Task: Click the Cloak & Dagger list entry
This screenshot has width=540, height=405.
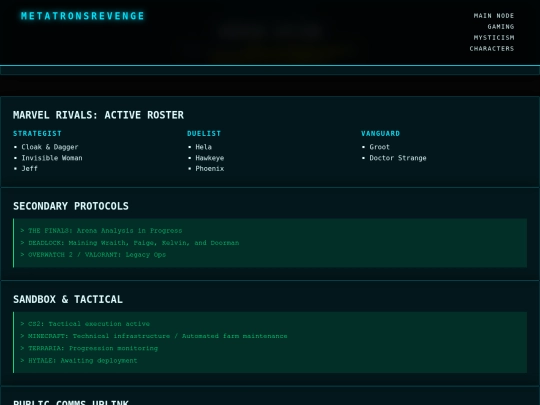Action: [50, 147]
